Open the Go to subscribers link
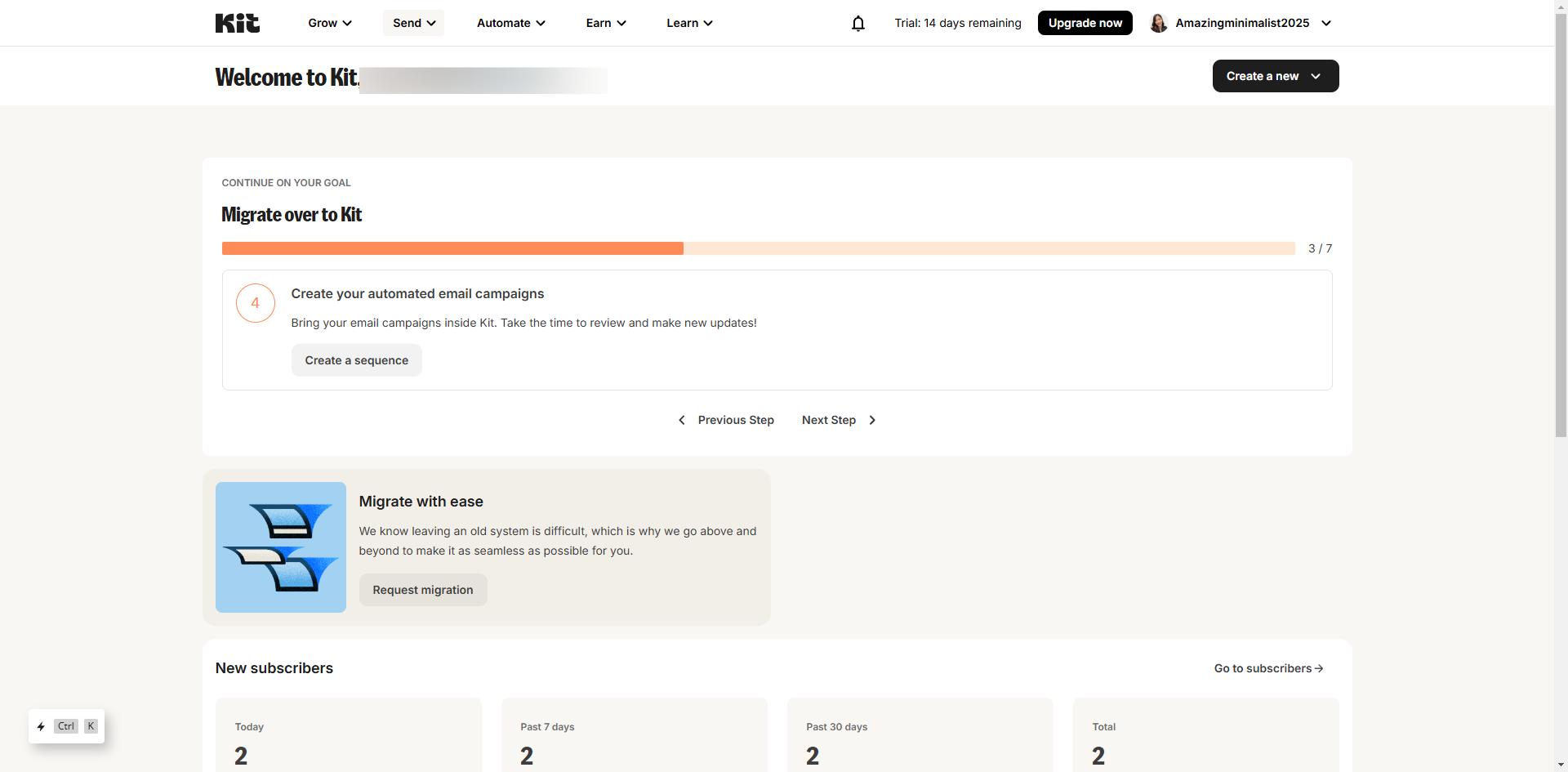Viewport: 1568px width, 772px height. [1269, 668]
